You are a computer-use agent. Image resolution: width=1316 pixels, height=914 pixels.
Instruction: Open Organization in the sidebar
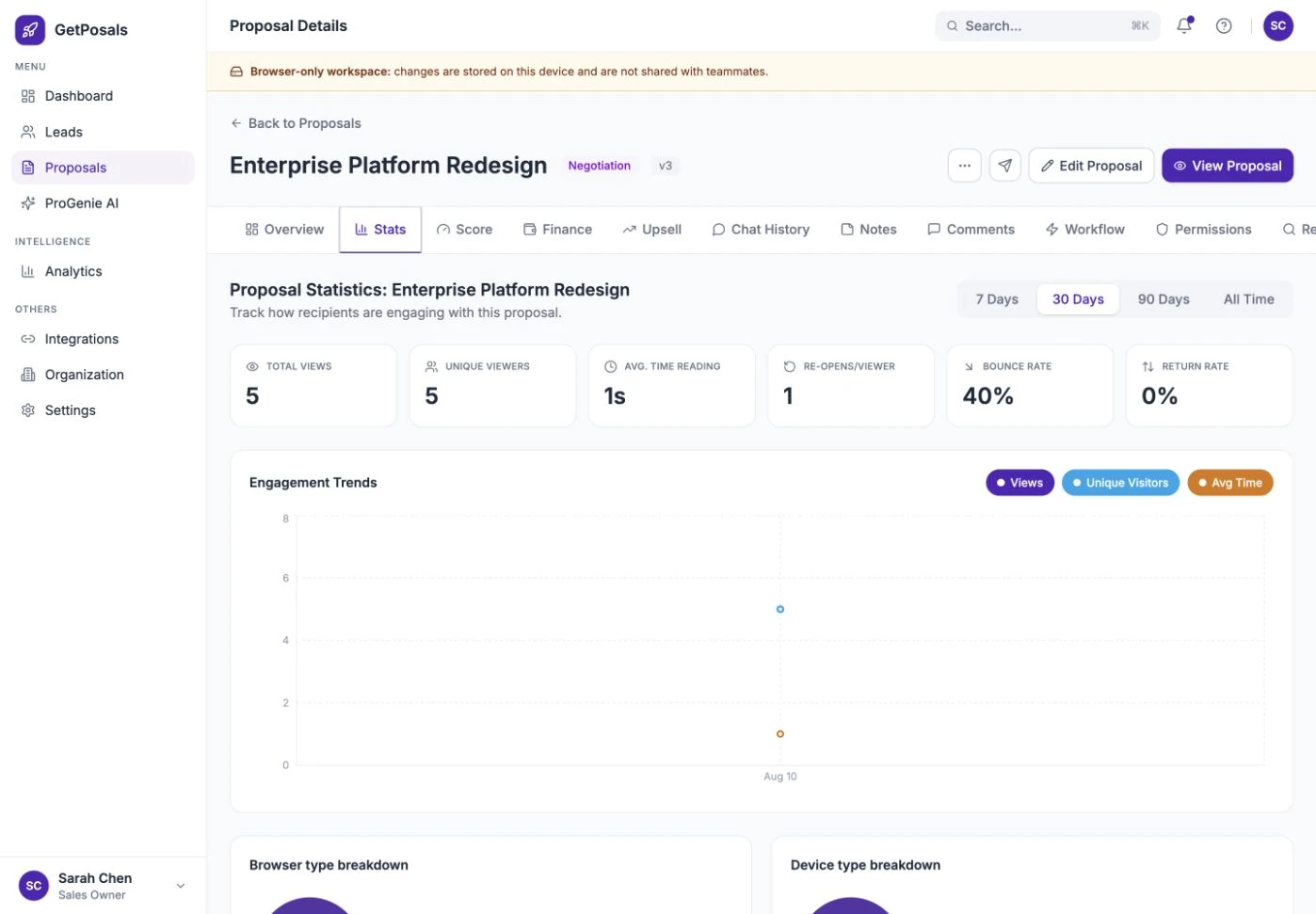(103, 375)
